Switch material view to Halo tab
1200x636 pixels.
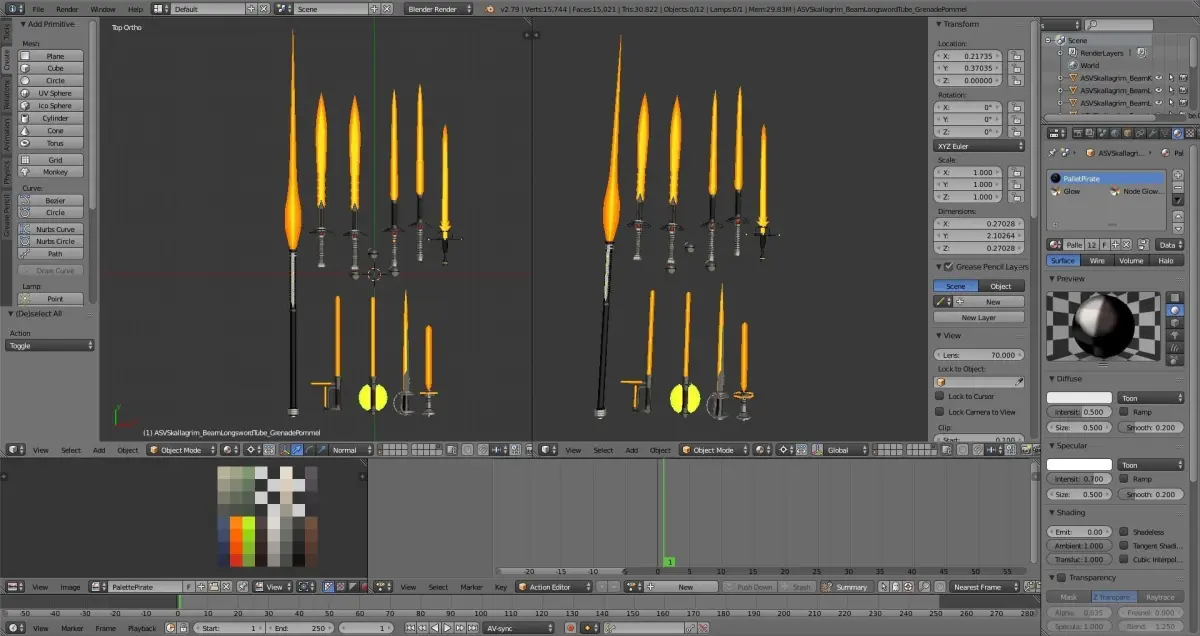pos(1166,260)
